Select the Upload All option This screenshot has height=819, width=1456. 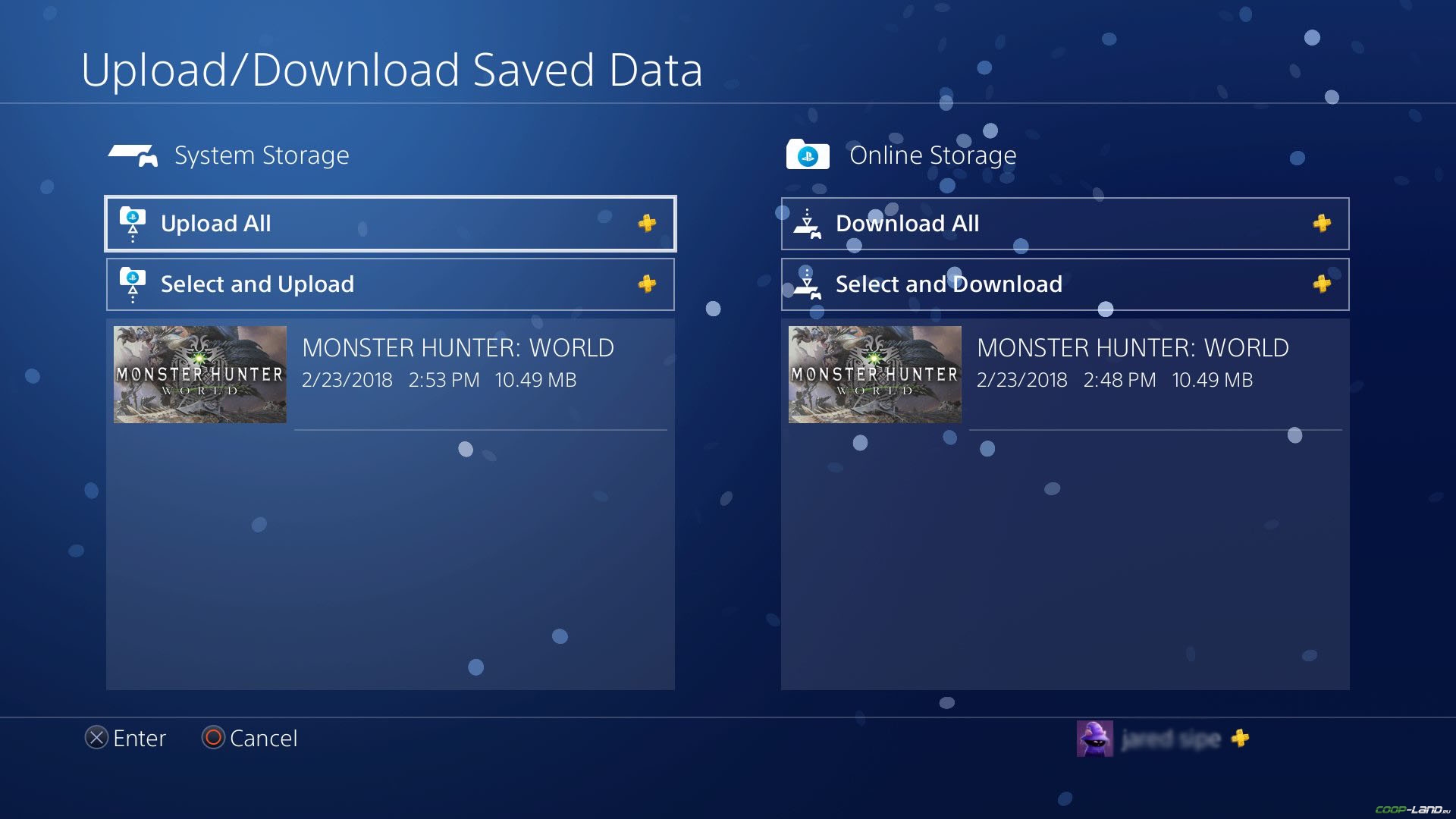click(x=390, y=224)
